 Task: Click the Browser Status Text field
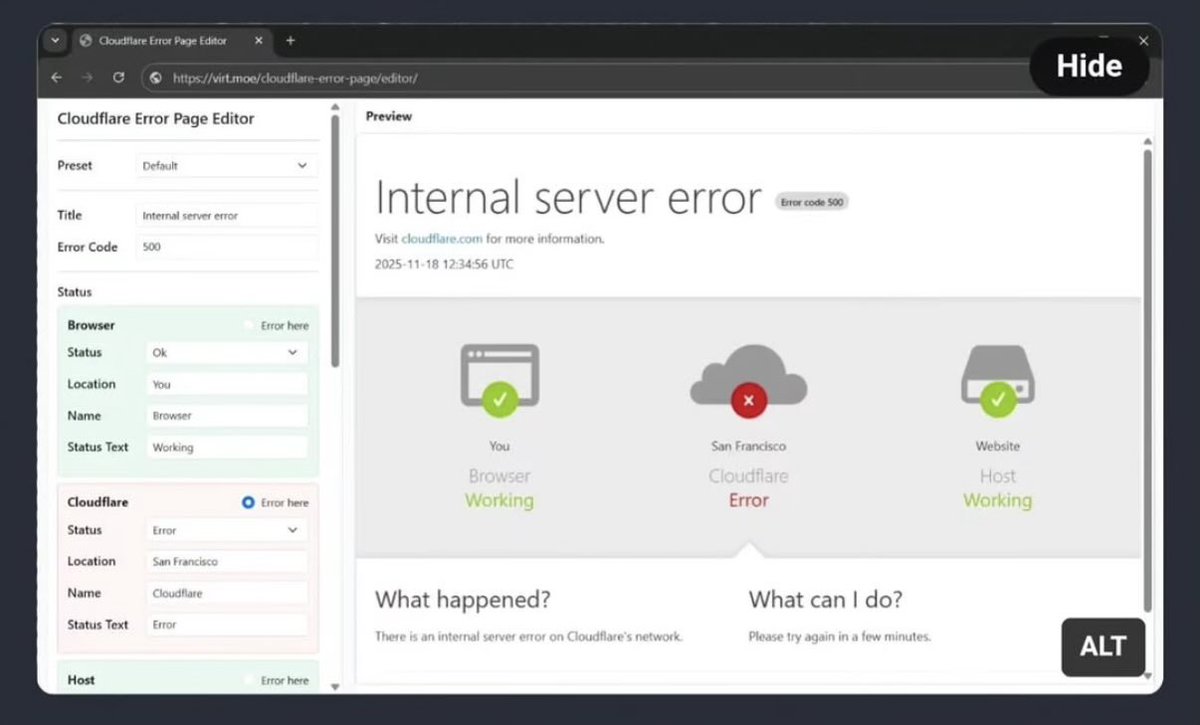click(227, 447)
